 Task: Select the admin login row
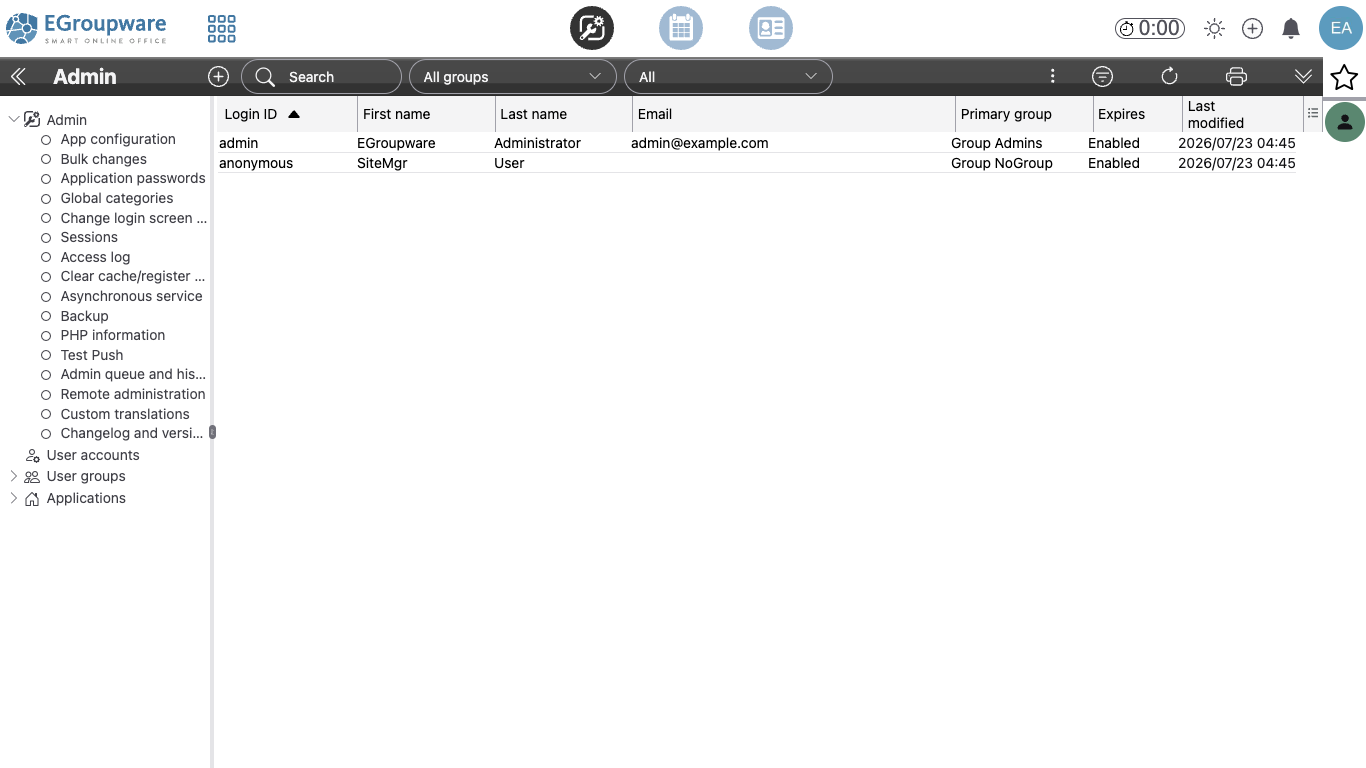[x=757, y=143]
